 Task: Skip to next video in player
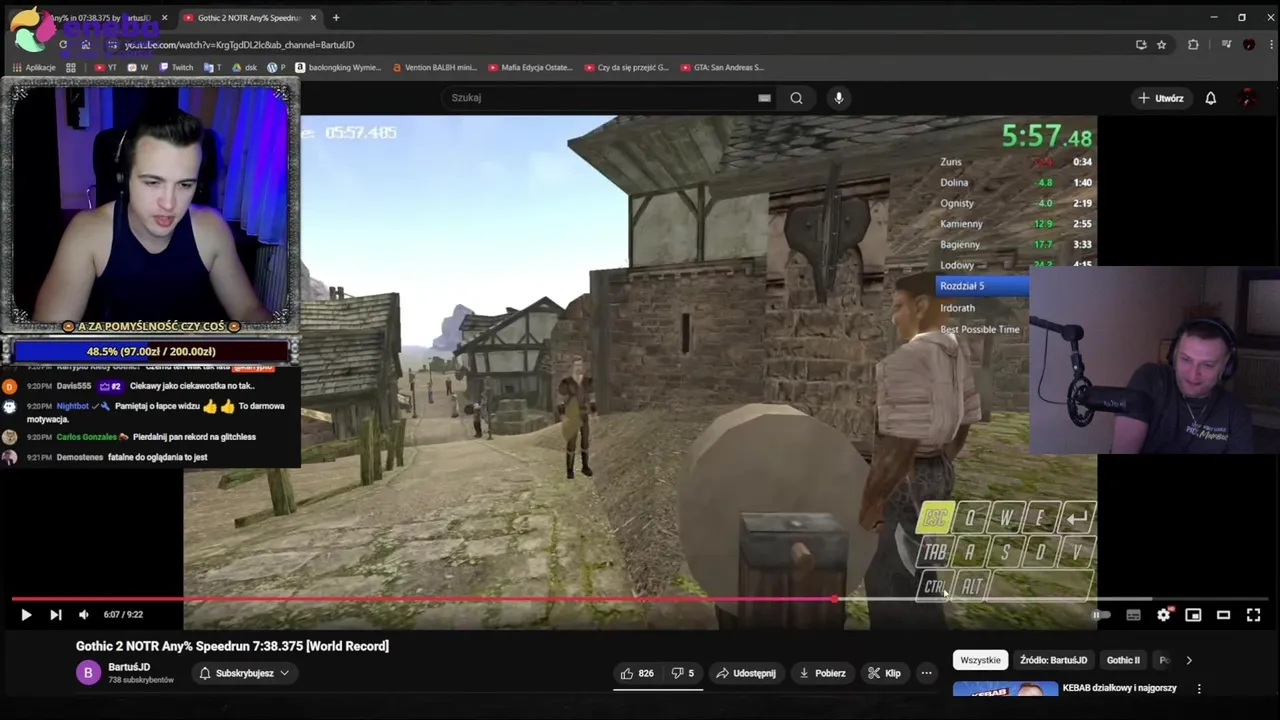coord(56,615)
